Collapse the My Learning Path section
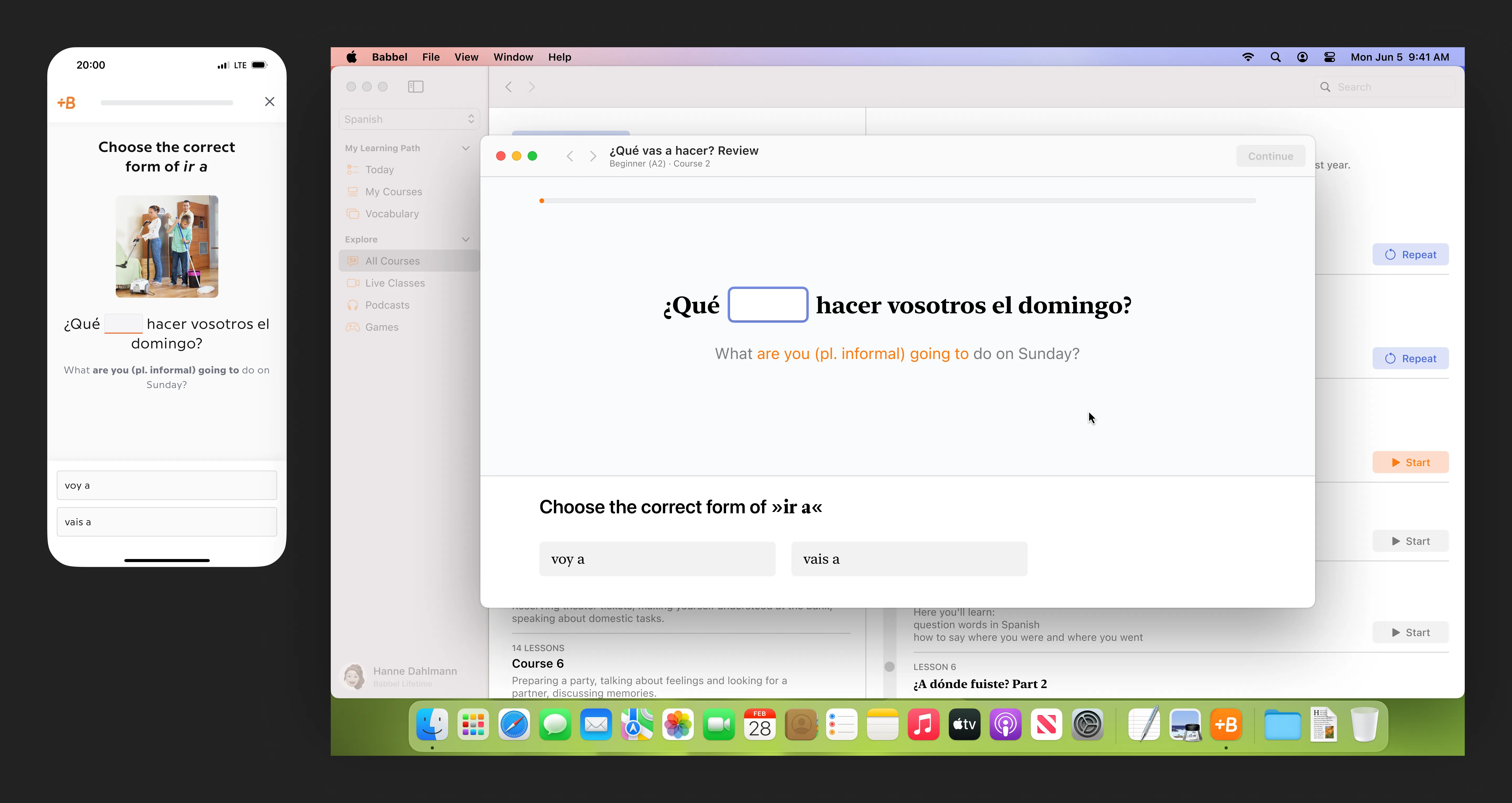 tap(466, 148)
